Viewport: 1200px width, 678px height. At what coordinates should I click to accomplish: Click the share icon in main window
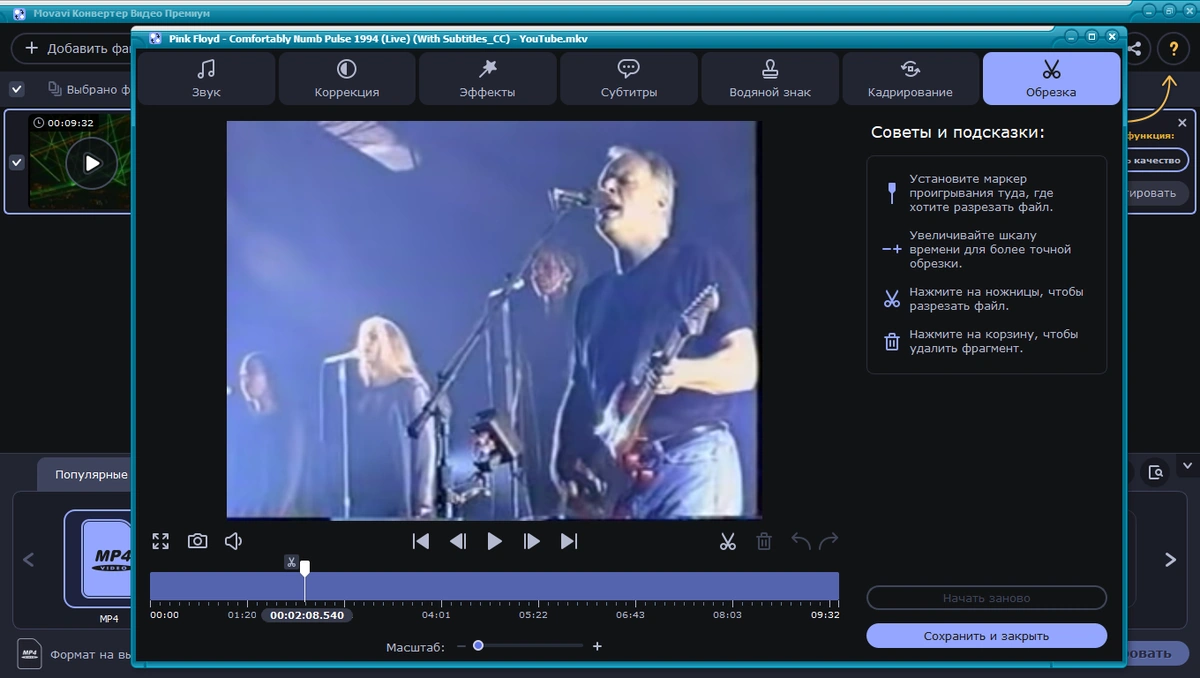[1135, 48]
